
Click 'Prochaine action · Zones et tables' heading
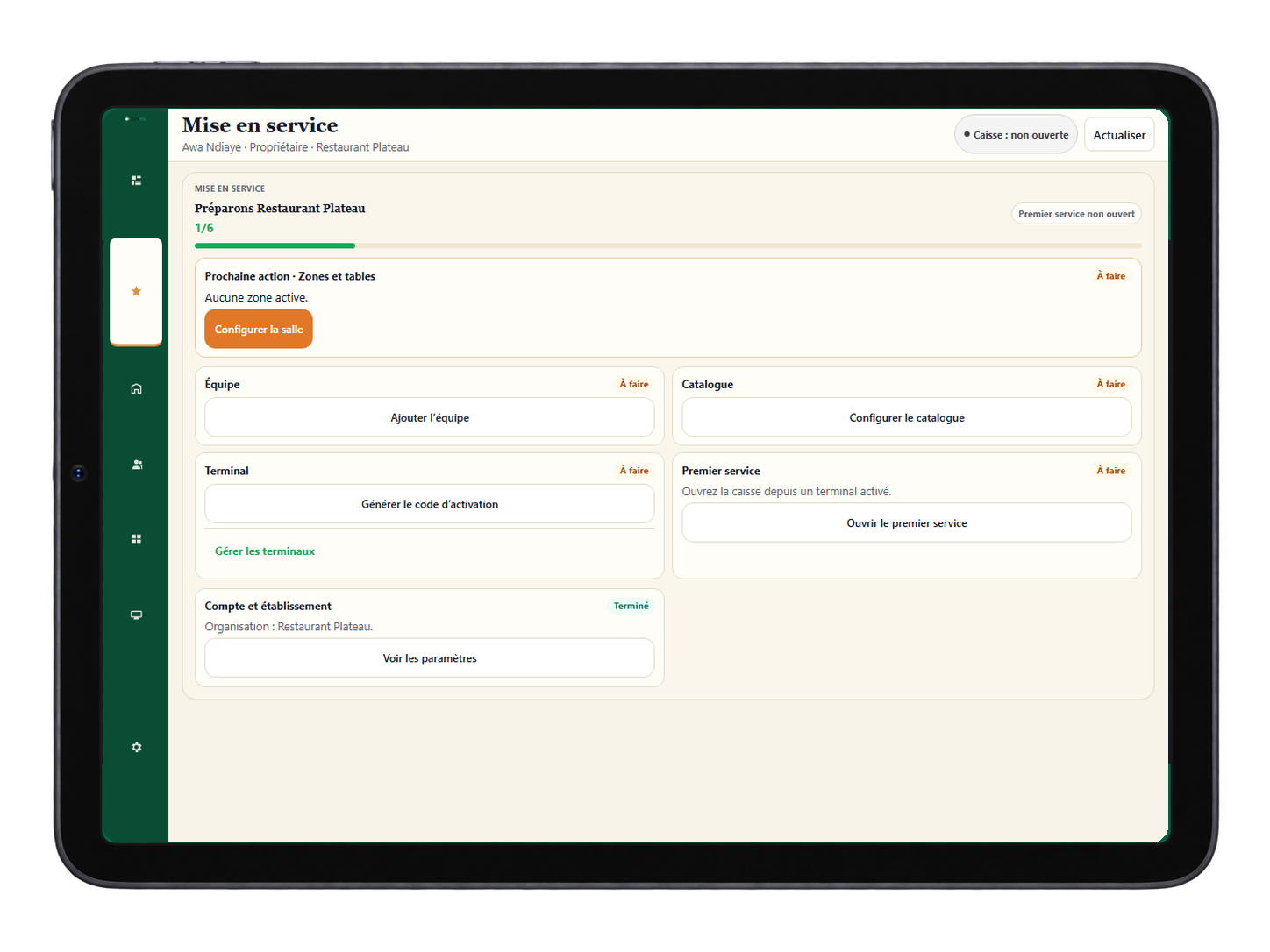pos(290,276)
